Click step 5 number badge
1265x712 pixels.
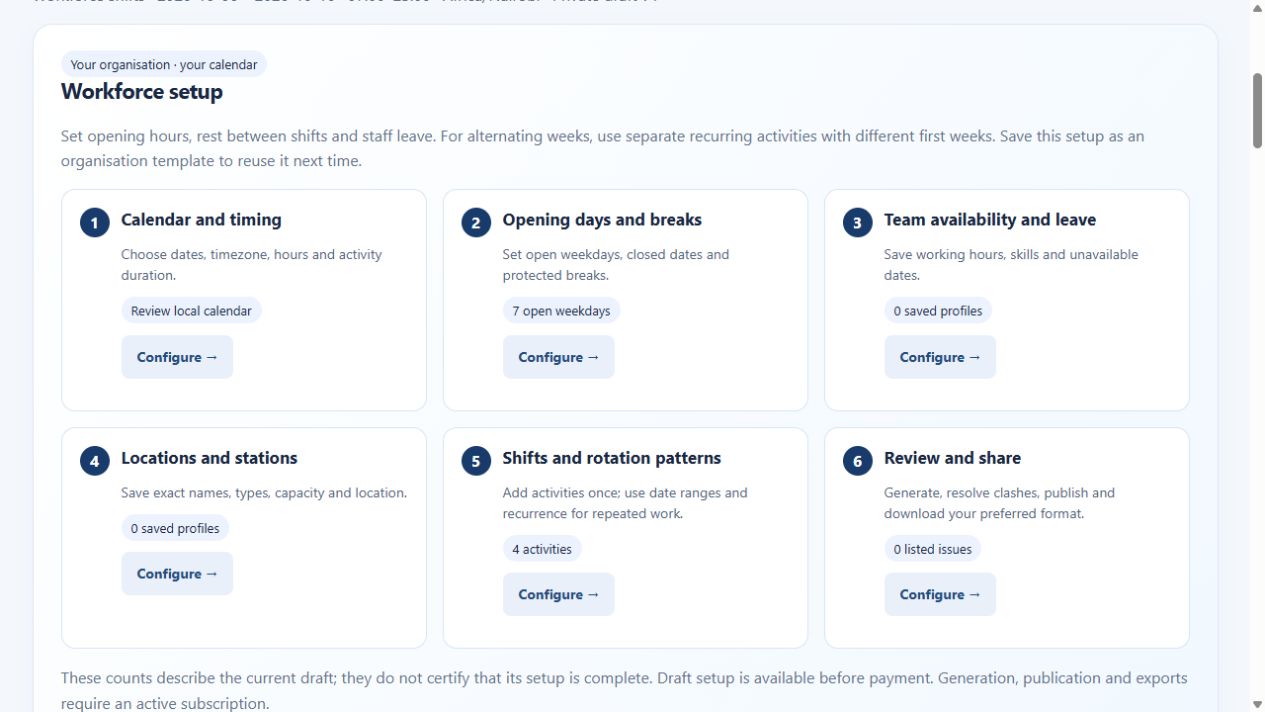[x=476, y=461]
